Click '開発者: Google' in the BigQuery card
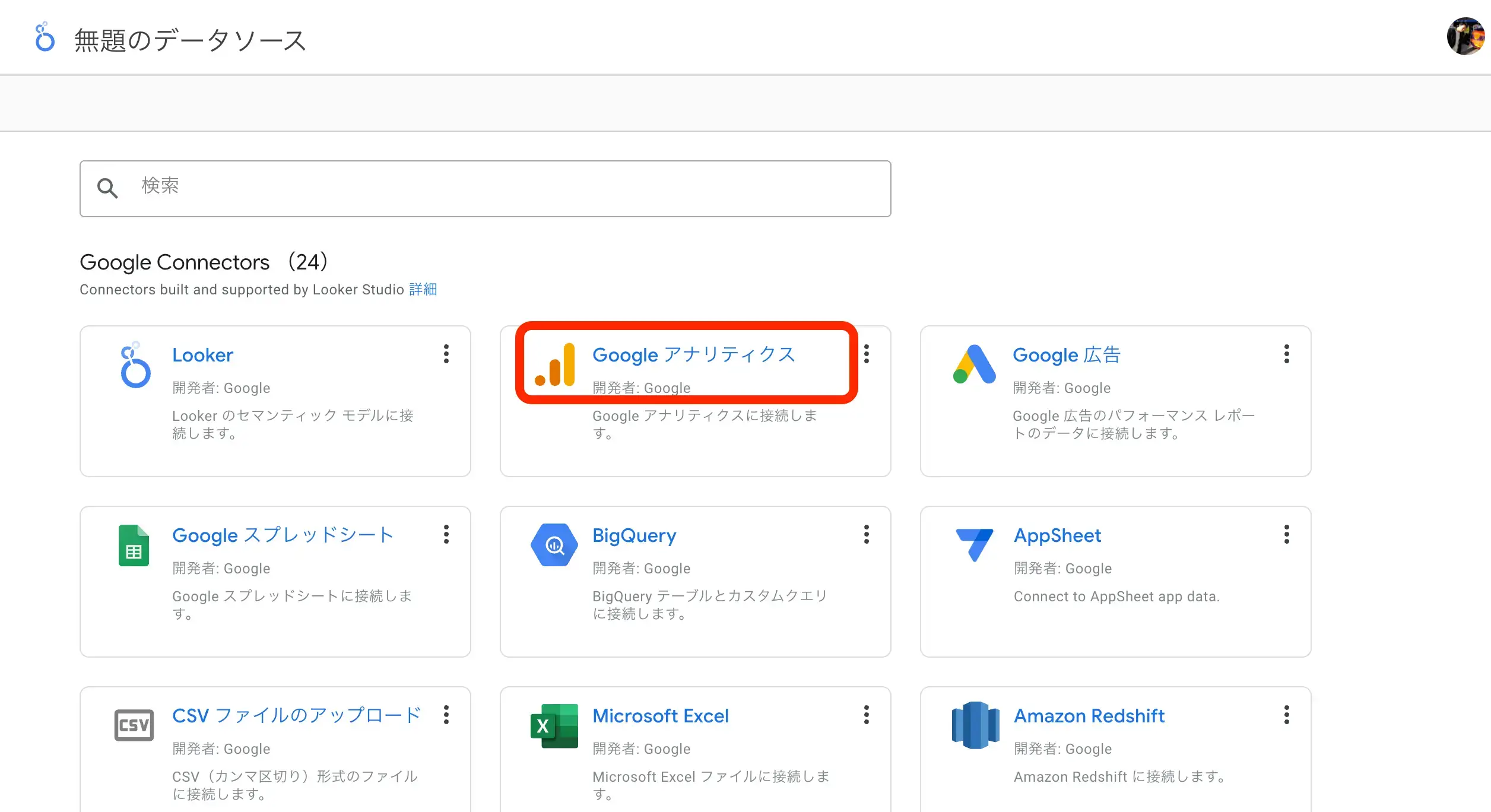Viewport: 1491px width, 812px height. [x=642, y=568]
